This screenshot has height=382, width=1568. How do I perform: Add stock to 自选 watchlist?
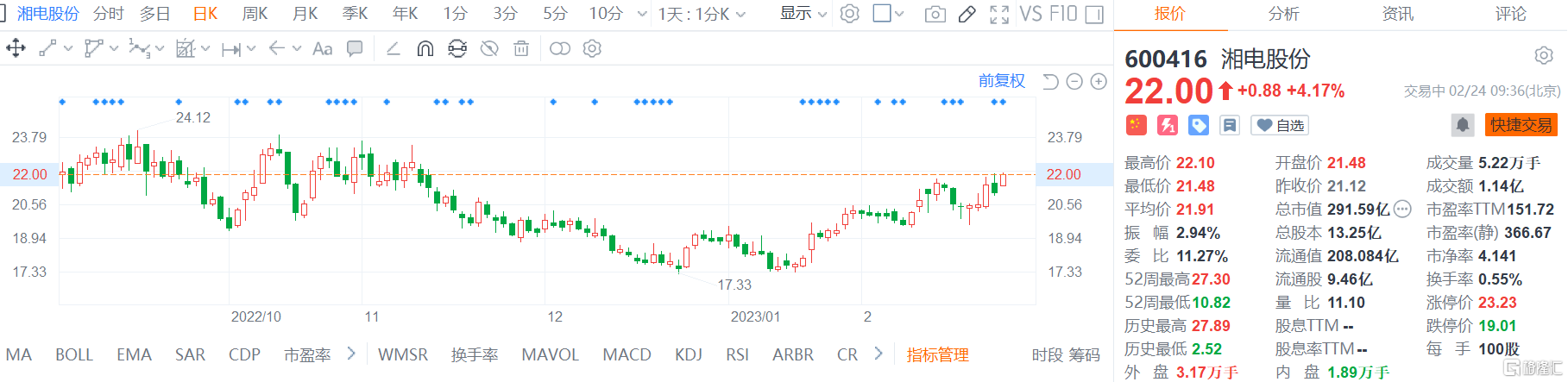[x=1280, y=125]
